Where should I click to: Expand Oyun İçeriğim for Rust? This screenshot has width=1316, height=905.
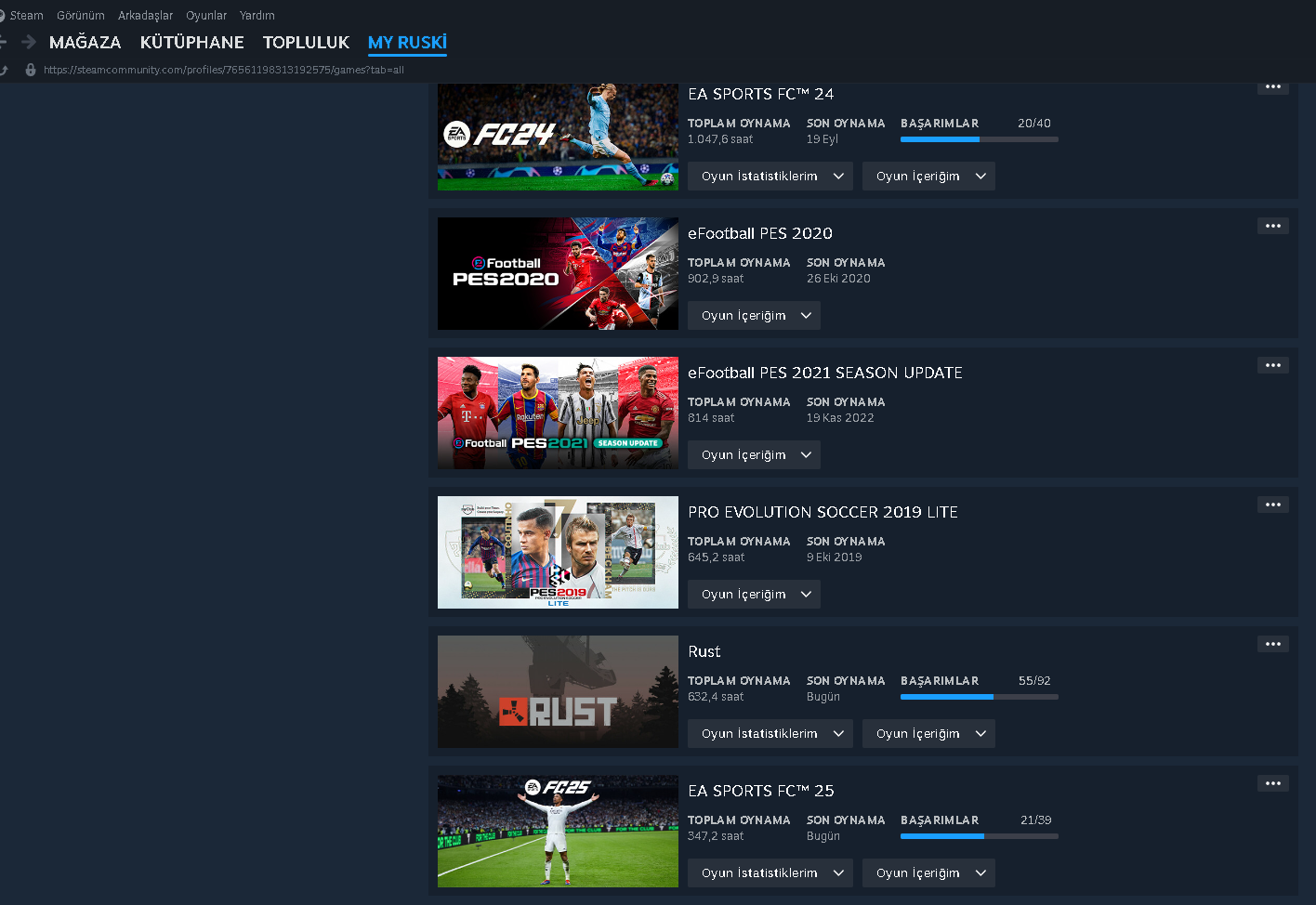pos(928,734)
